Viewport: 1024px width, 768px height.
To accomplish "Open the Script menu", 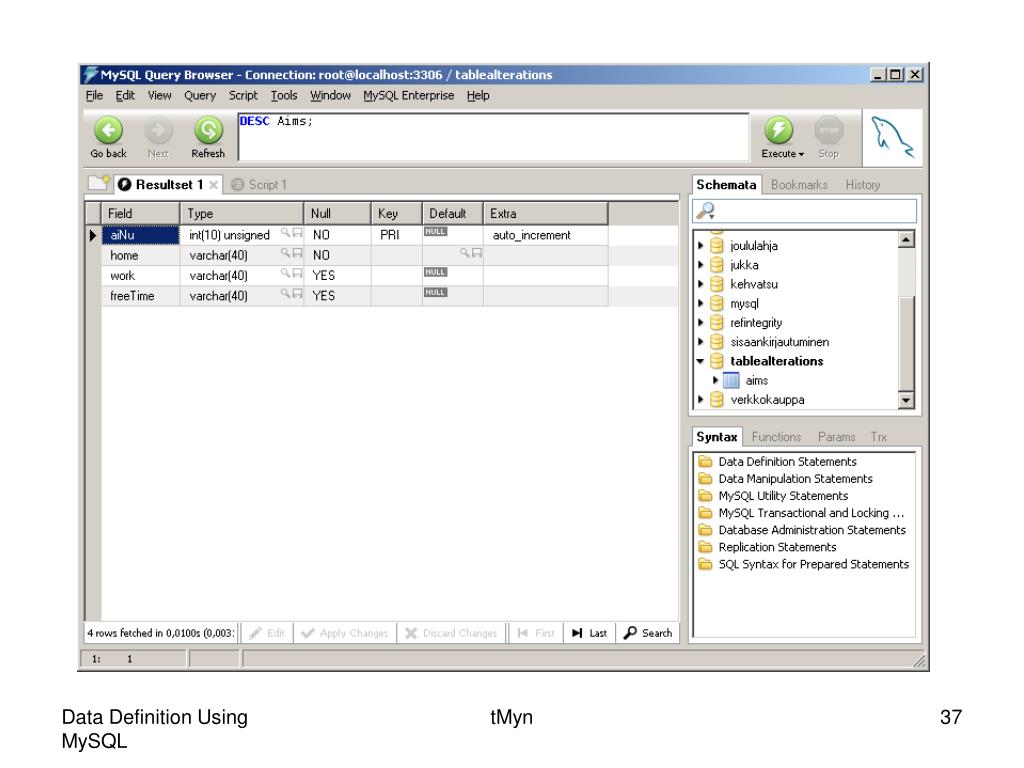I will click(243, 95).
